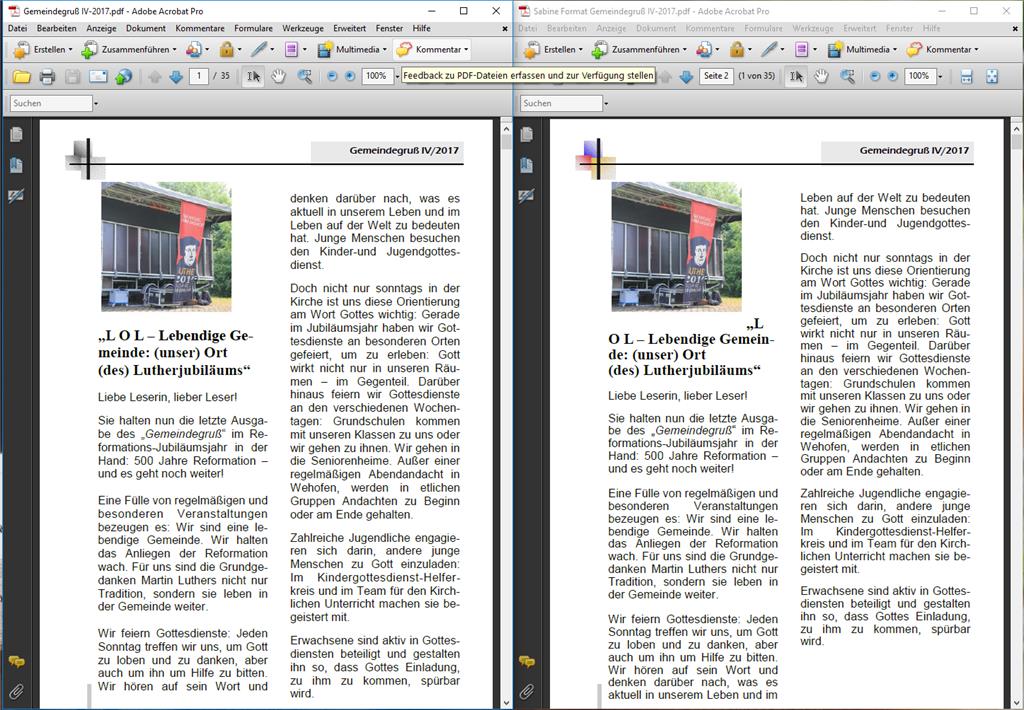Open the Dokument menu in left window
The height and width of the screenshot is (710, 1024).
click(x=146, y=28)
